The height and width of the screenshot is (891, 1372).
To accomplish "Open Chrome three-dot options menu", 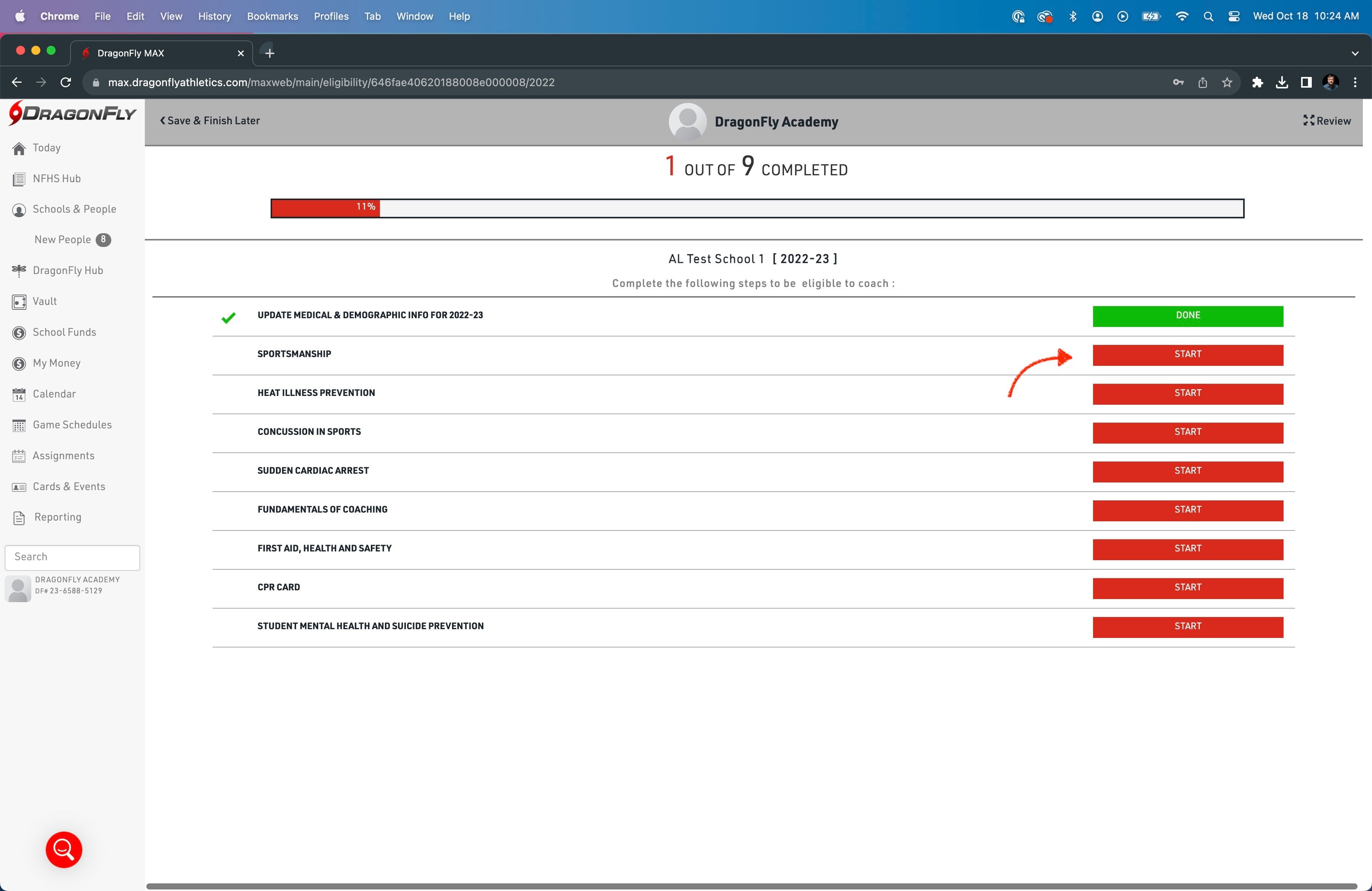I will [x=1355, y=82].
